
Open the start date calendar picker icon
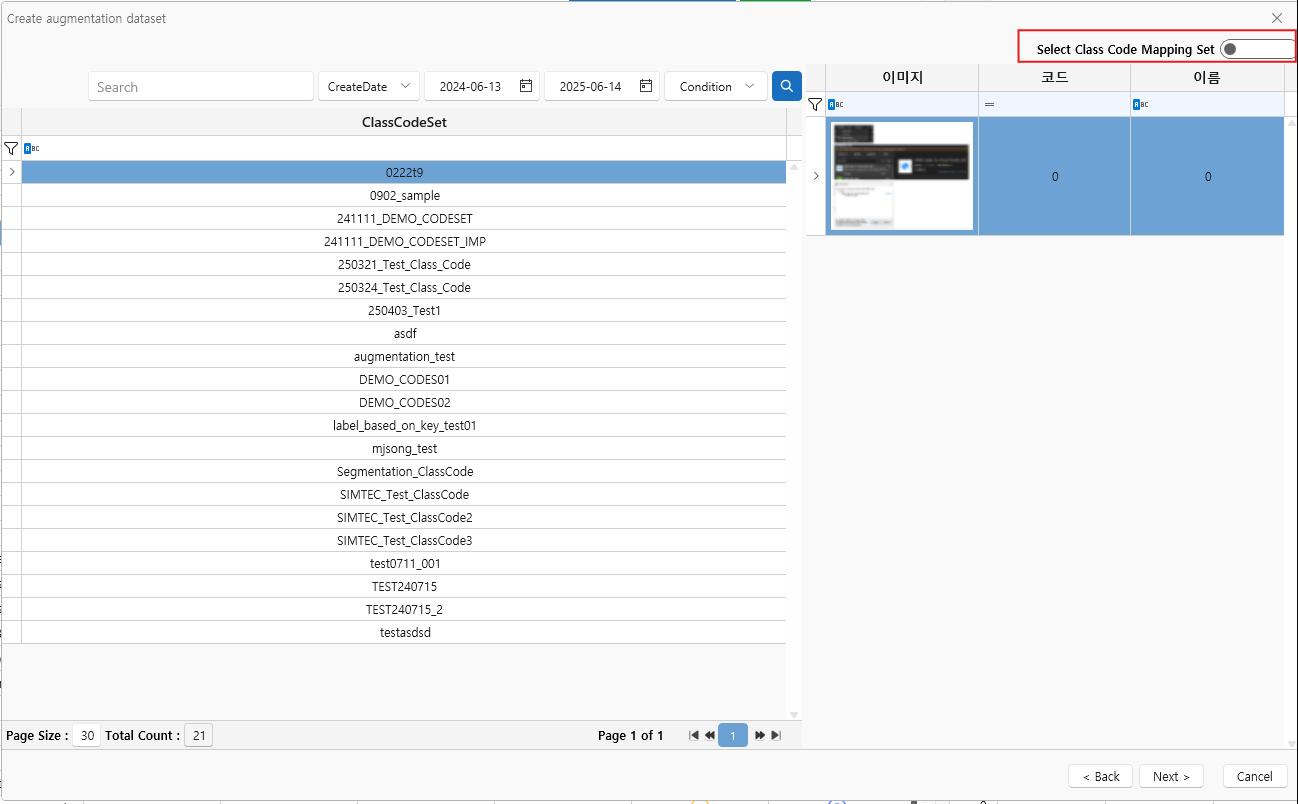click(x=526, y=86)
